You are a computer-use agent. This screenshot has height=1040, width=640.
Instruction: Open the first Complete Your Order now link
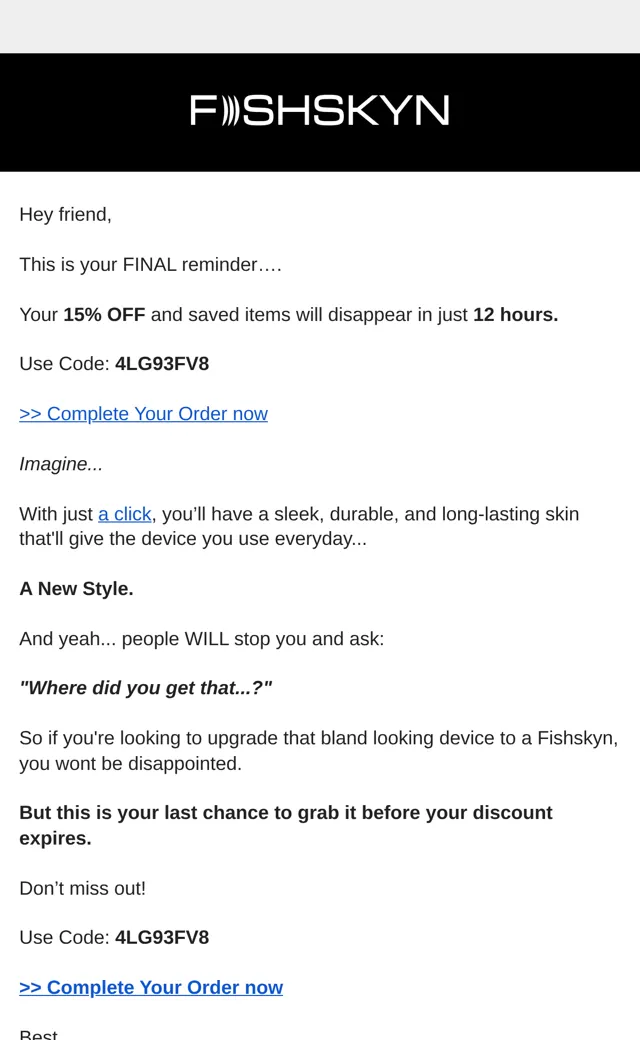point(143,414)
